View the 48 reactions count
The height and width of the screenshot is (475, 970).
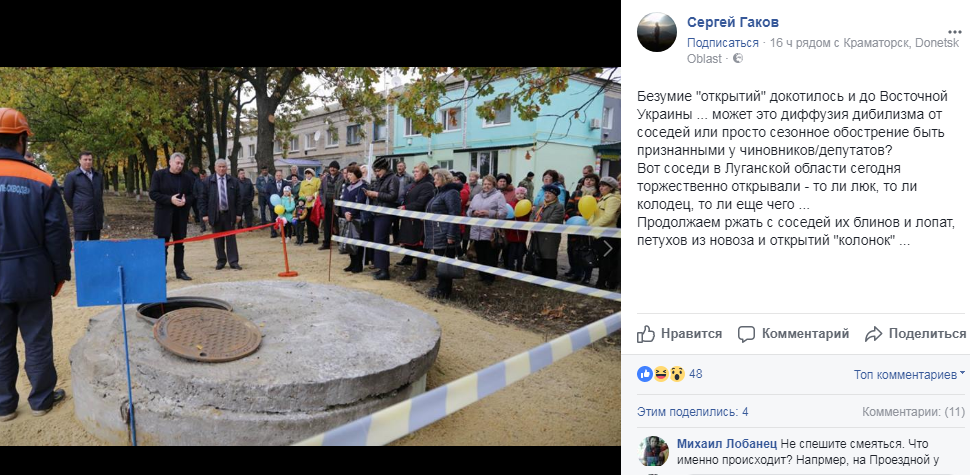pos(695,374)
